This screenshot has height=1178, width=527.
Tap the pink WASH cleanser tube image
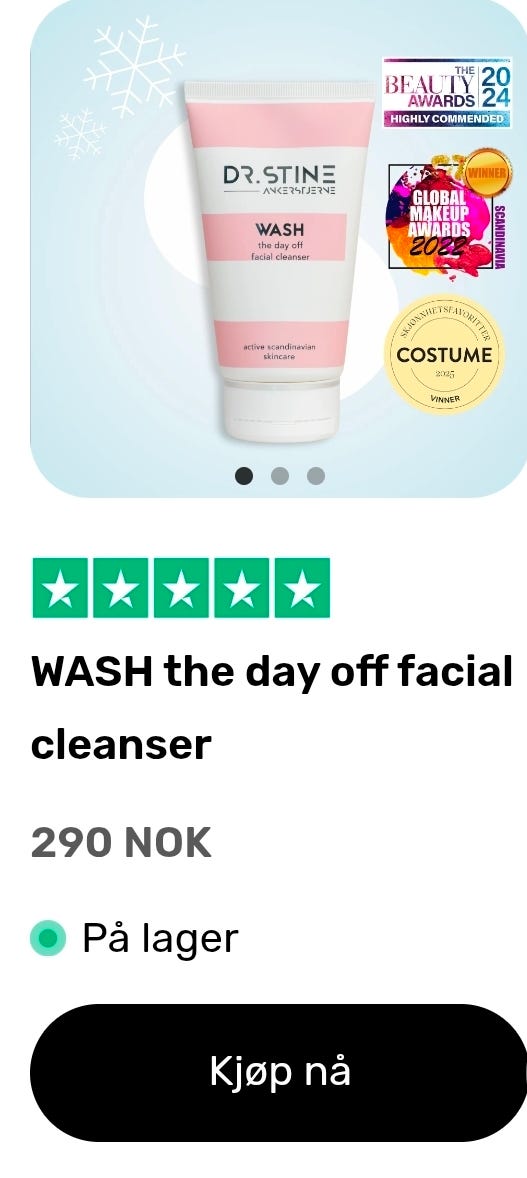pyautogui.click(x=278, y=261)
